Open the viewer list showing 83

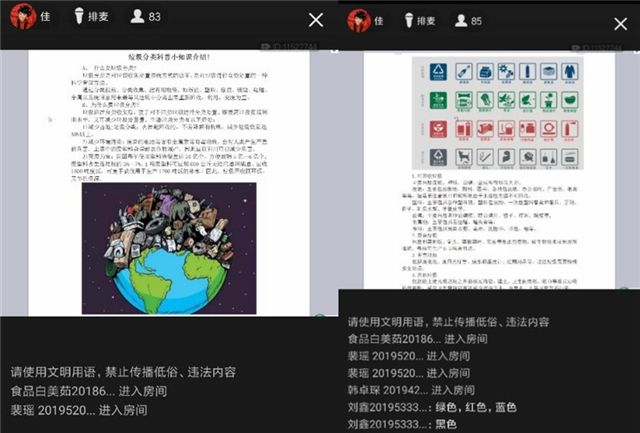click(x=145, y=16)
